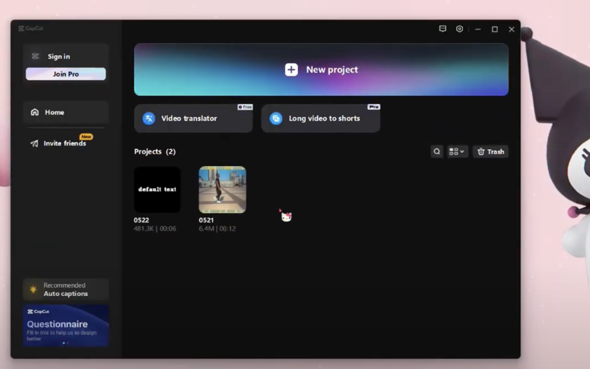This screenshot has width=590, height=369.
Task: Open the Questionnaire banner
Action: click(66, 325)
